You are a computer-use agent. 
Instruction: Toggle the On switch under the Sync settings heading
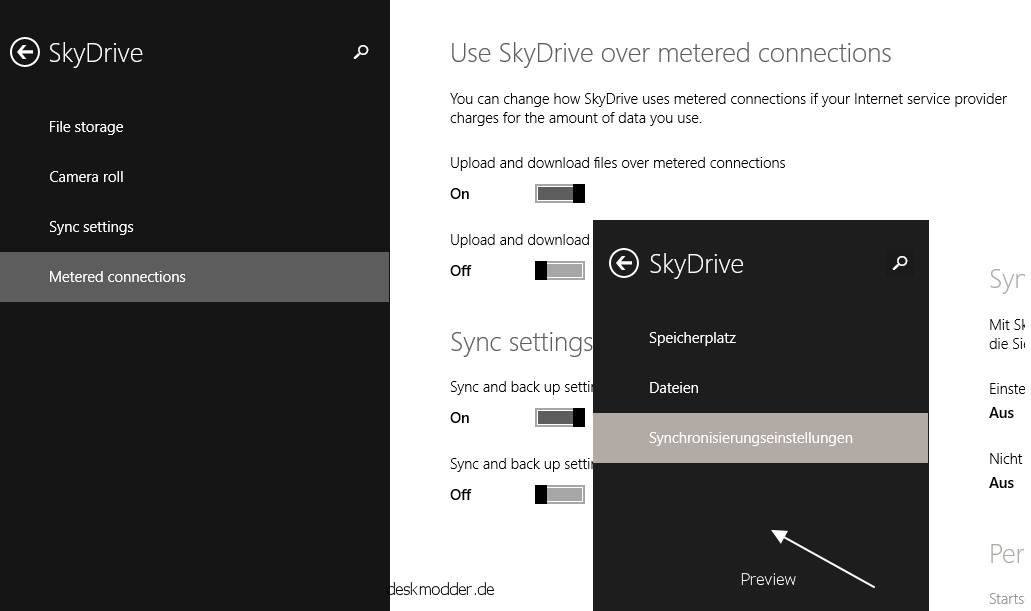click(x=560, y=418)
